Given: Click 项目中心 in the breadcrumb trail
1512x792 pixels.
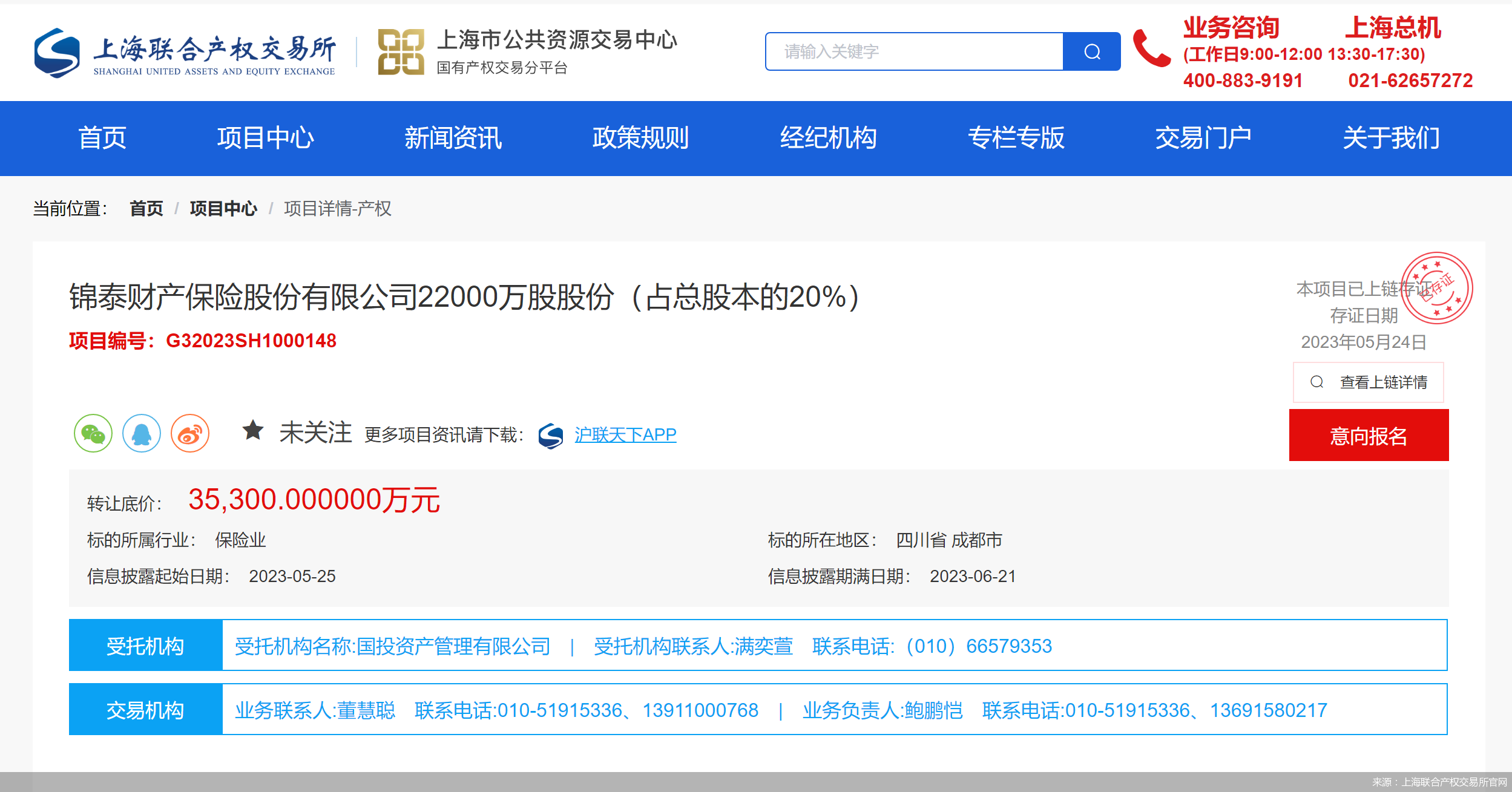Looking at the screenshot, I should click(x=223, y=209).
